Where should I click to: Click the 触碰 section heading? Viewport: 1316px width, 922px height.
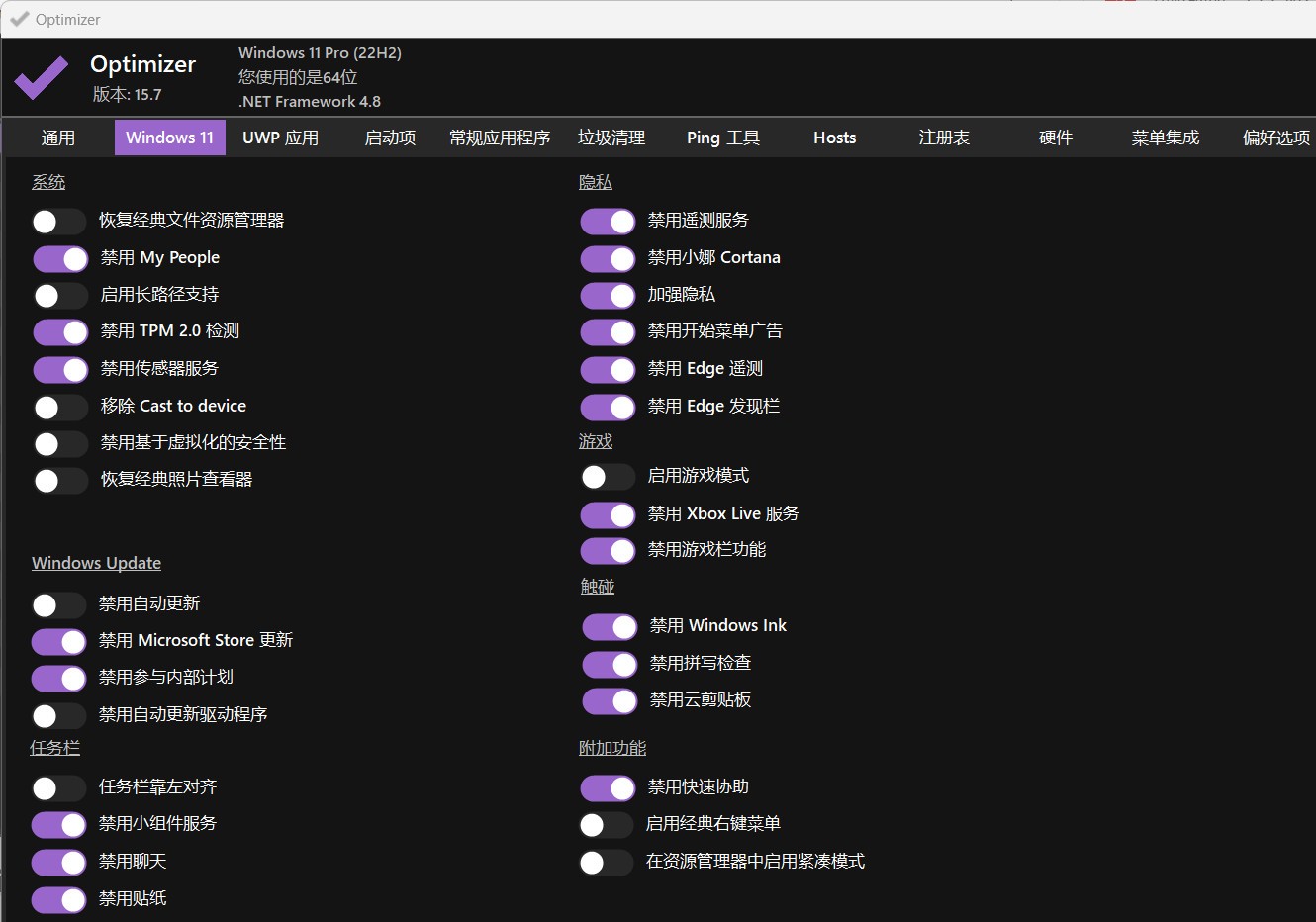(x=598, y=587)
